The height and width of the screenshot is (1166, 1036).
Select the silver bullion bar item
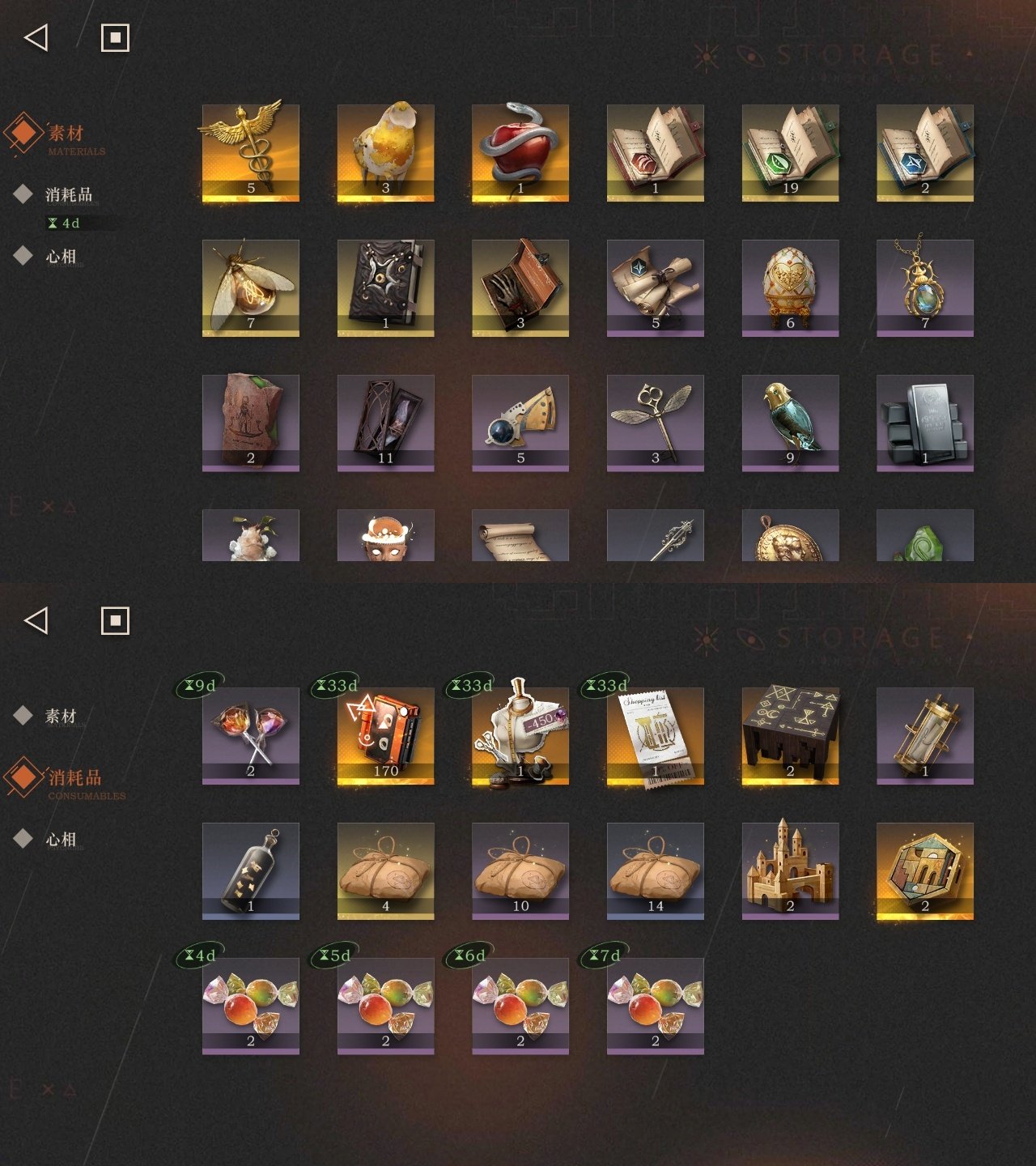point(925,423)
